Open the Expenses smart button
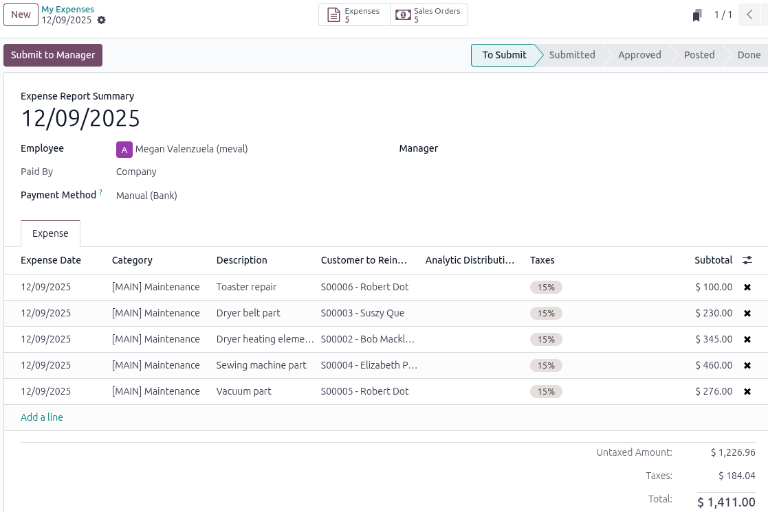 tap(354, 15)
